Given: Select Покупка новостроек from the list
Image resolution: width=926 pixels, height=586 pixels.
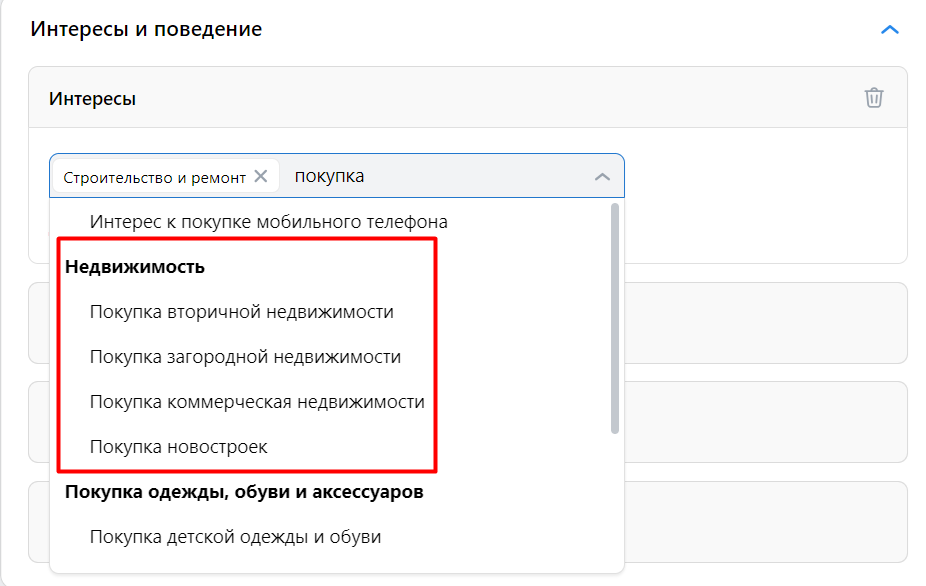Looking at the screenshot, I should [178, 447].
